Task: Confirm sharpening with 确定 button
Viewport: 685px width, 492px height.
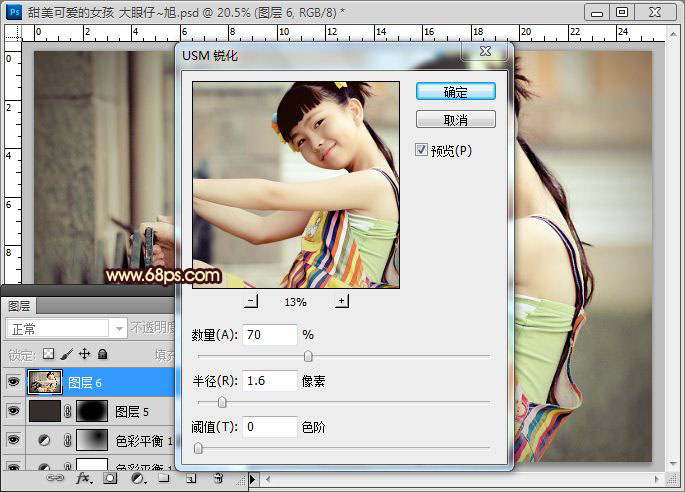Action: [455, 91]
